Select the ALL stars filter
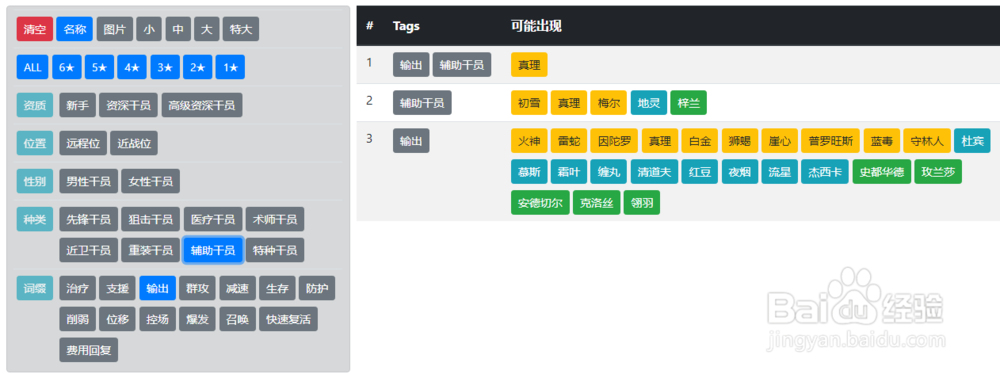Viewport: 1000px width, 374px height. (33, 67)
